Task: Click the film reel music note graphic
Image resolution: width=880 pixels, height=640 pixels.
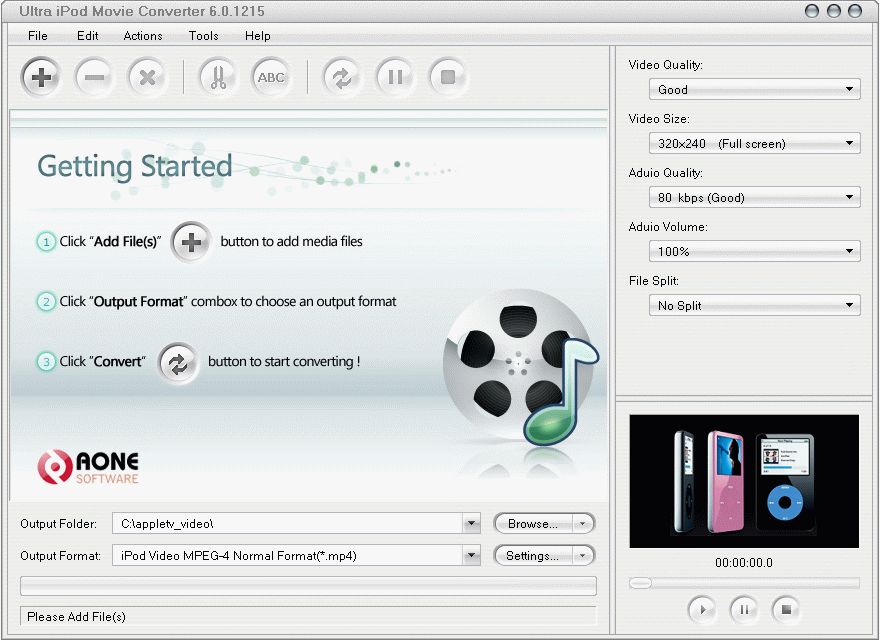Action: click(519, 368)
